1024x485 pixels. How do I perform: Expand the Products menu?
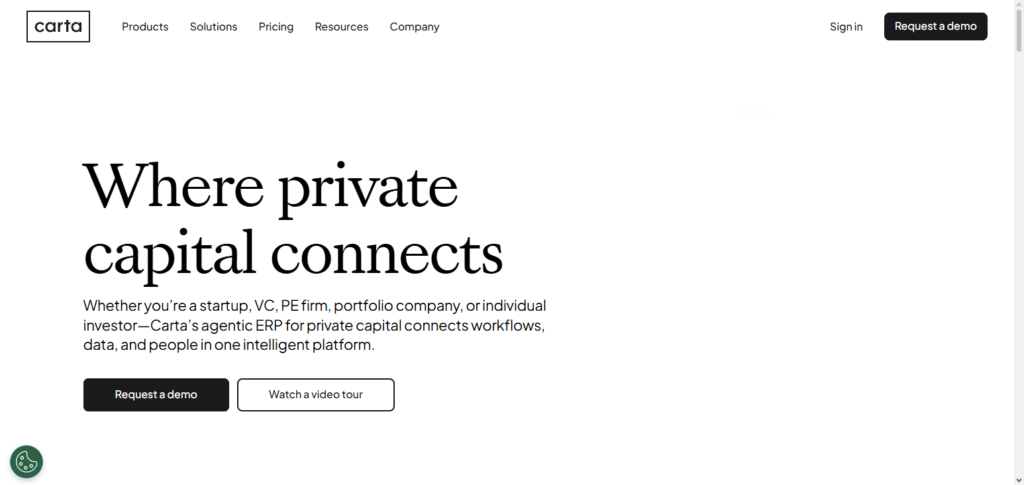coord(145,27)
